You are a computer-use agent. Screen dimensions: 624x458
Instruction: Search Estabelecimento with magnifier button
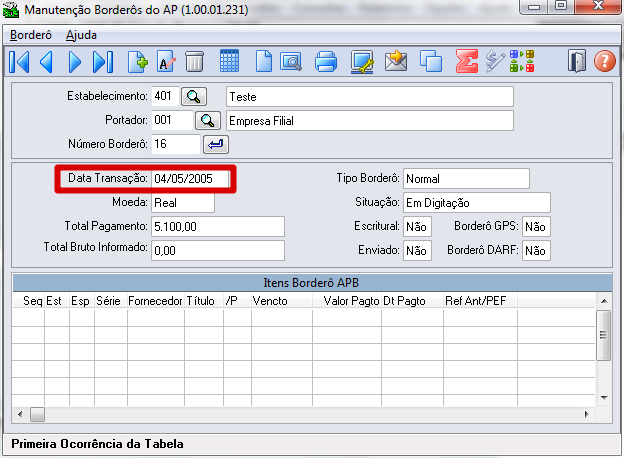(194, 96)
